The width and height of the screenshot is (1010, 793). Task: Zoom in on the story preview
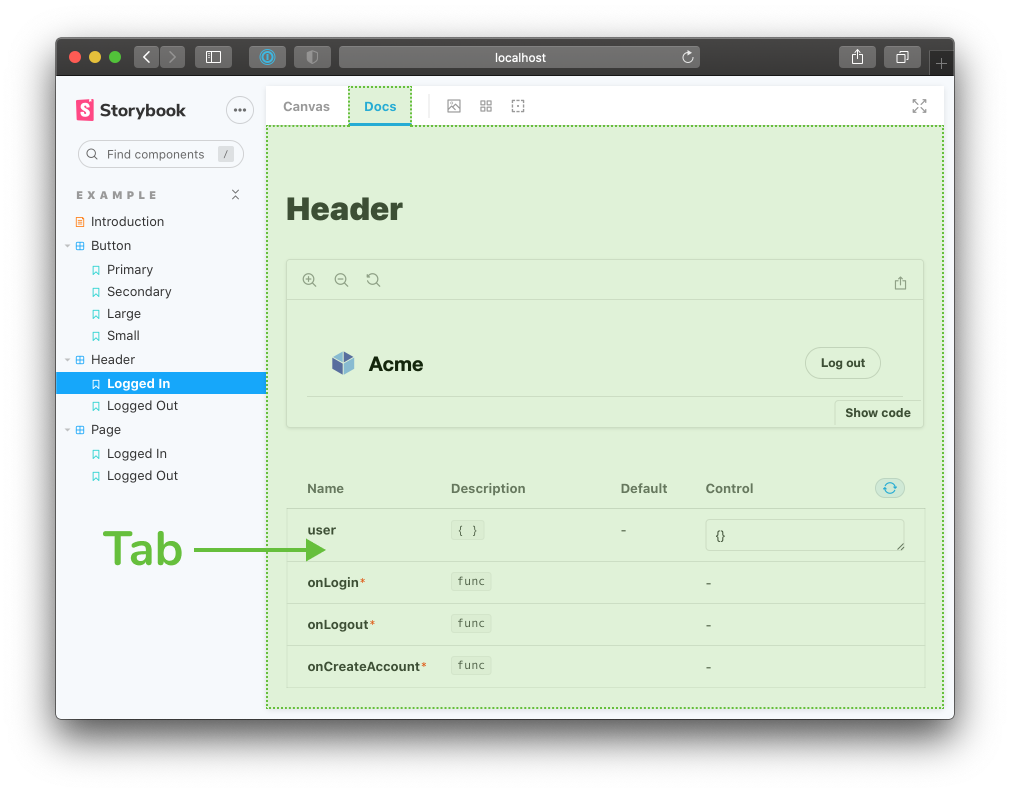point(310,280)
